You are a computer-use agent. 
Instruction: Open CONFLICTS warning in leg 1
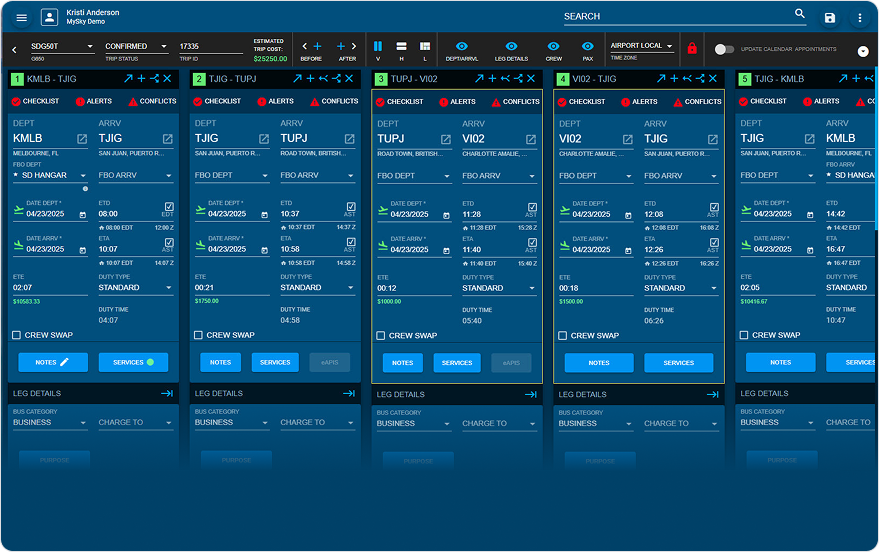(152, 101)
